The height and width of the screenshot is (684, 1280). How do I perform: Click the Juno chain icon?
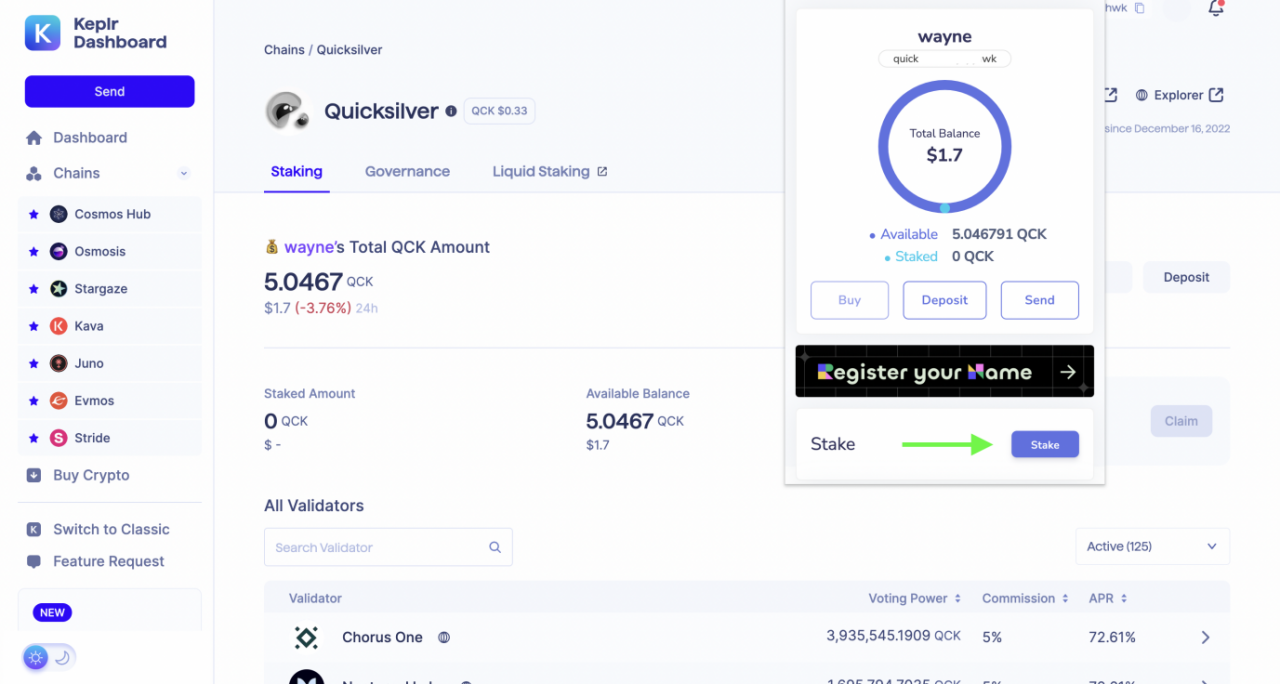pos(59,363)
